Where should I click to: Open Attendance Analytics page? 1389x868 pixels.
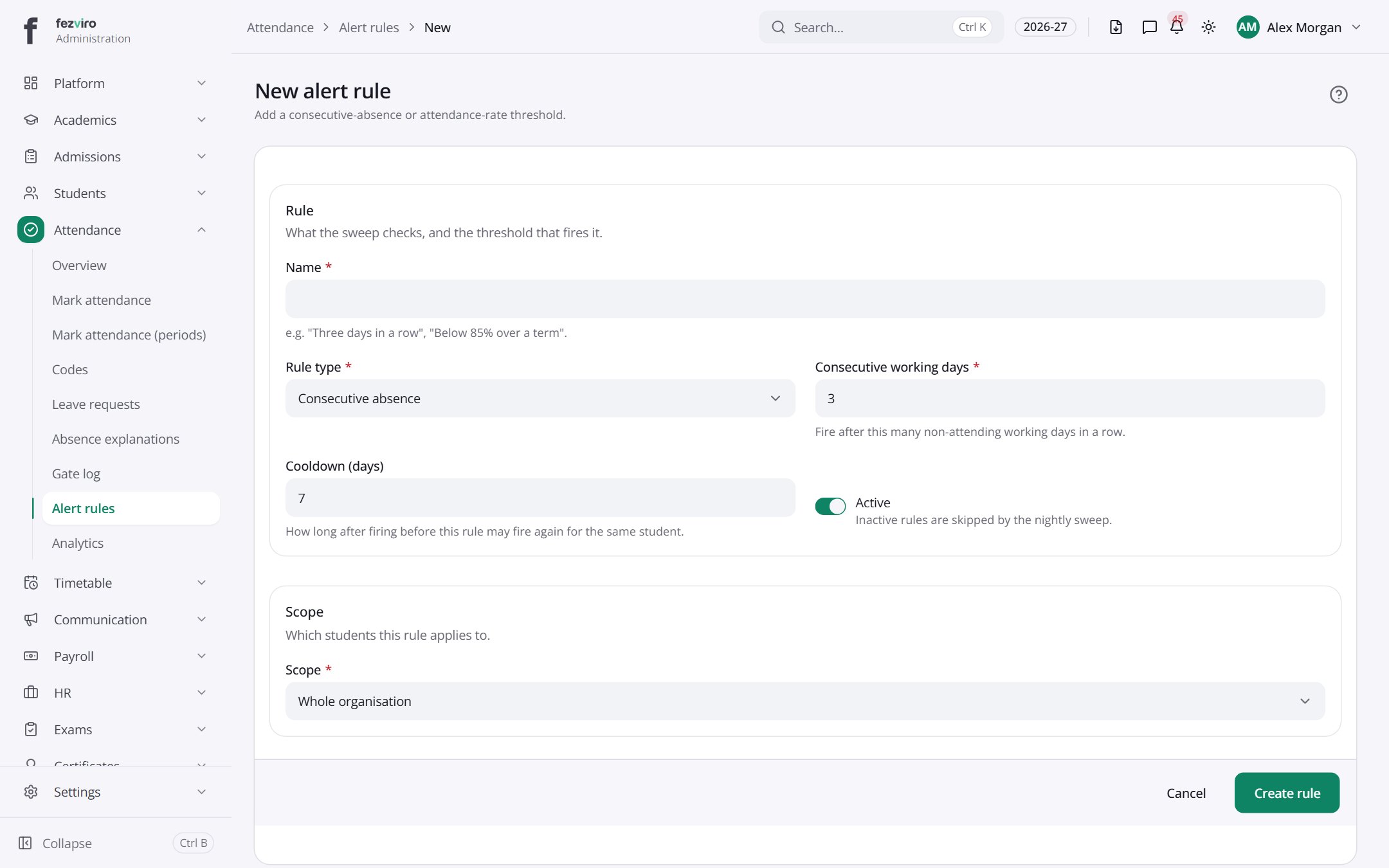point(78,543)
